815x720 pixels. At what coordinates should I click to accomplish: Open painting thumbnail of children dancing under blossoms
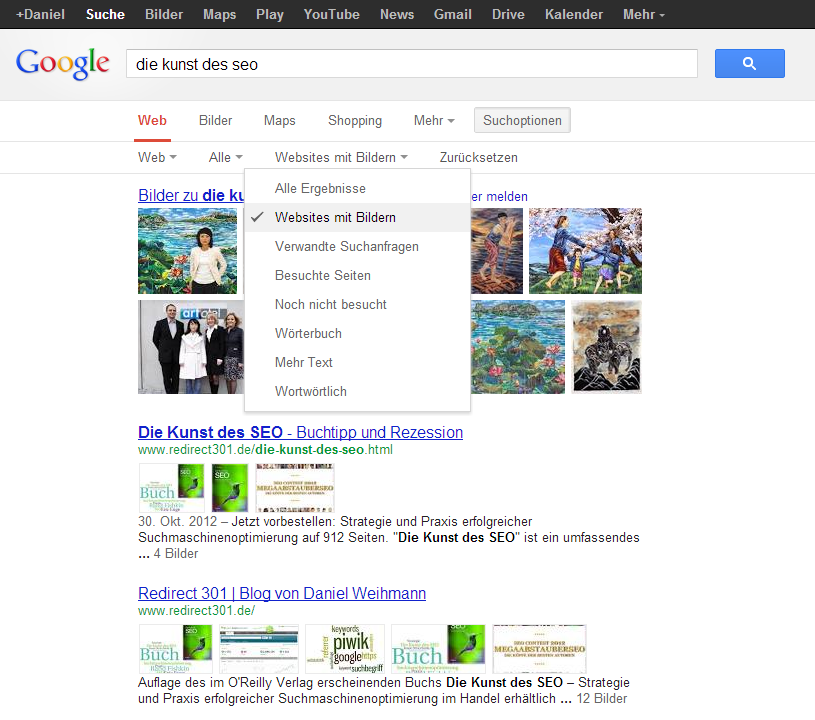coord(585,251)
